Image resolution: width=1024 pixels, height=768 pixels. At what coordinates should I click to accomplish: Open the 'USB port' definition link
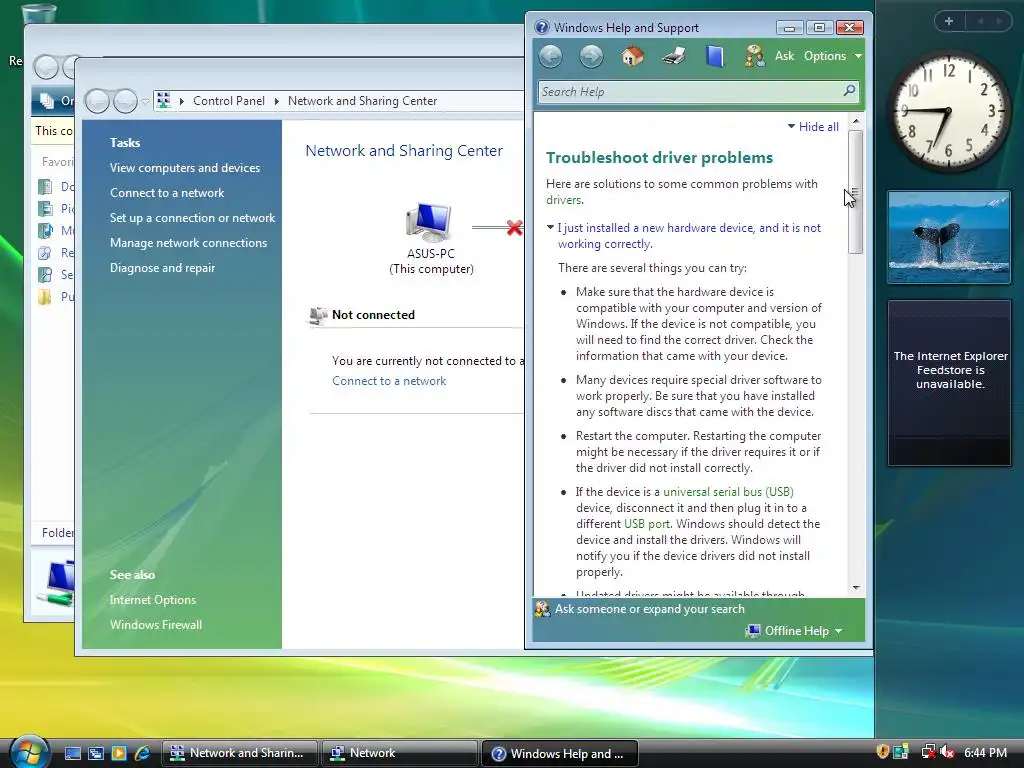point(647,524)
